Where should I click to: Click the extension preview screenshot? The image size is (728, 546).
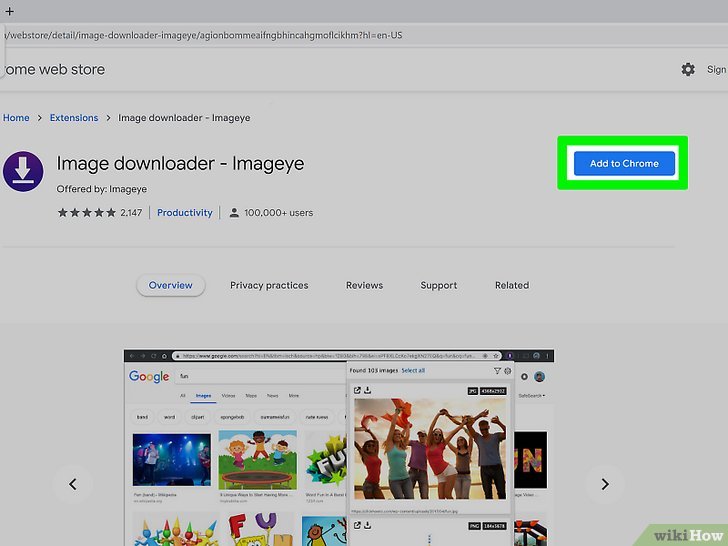(339, 448)
